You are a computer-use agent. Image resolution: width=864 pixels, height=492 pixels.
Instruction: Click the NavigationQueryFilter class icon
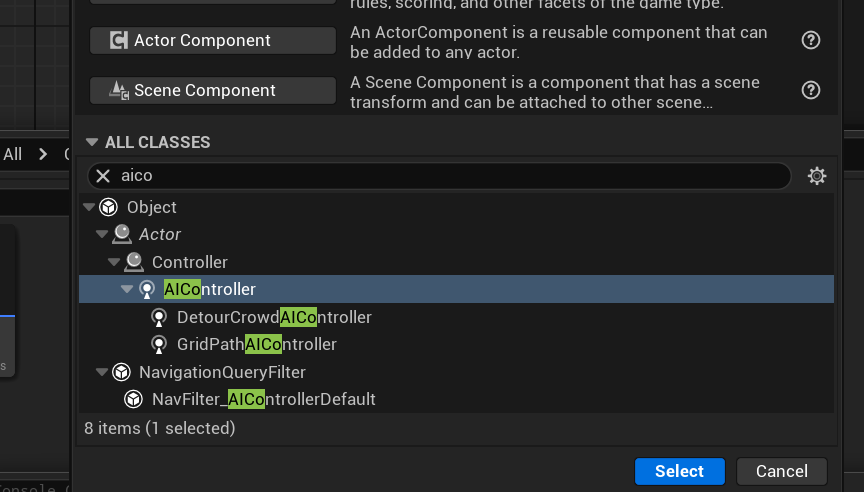[x=121, y=372]
